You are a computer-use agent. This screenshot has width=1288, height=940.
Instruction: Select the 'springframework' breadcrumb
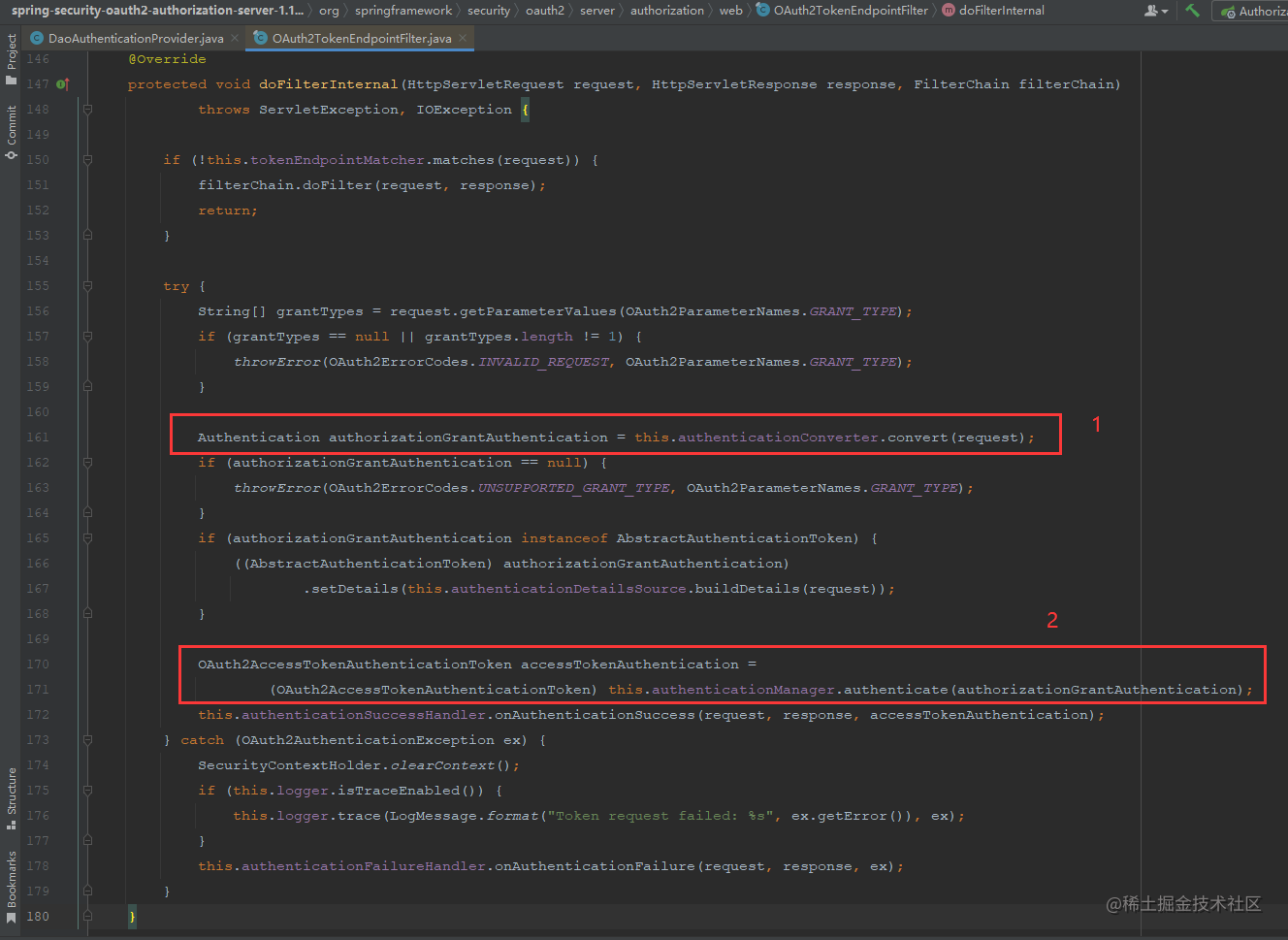tap(403, 11)
